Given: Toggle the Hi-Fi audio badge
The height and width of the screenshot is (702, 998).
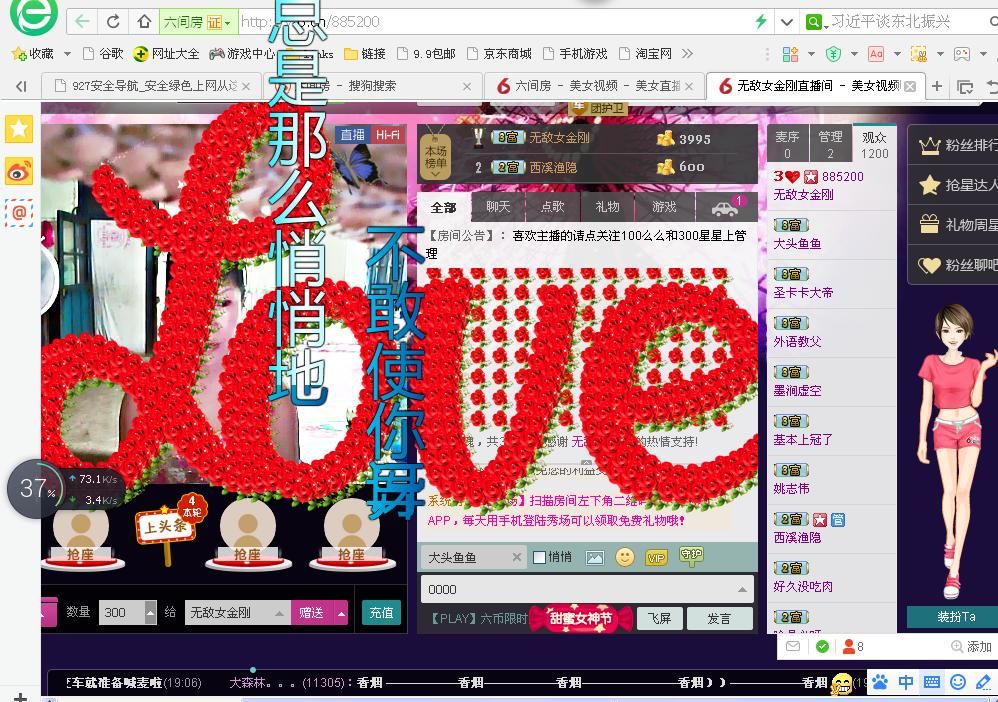Looking at the screenshot, I should [388, 135].
